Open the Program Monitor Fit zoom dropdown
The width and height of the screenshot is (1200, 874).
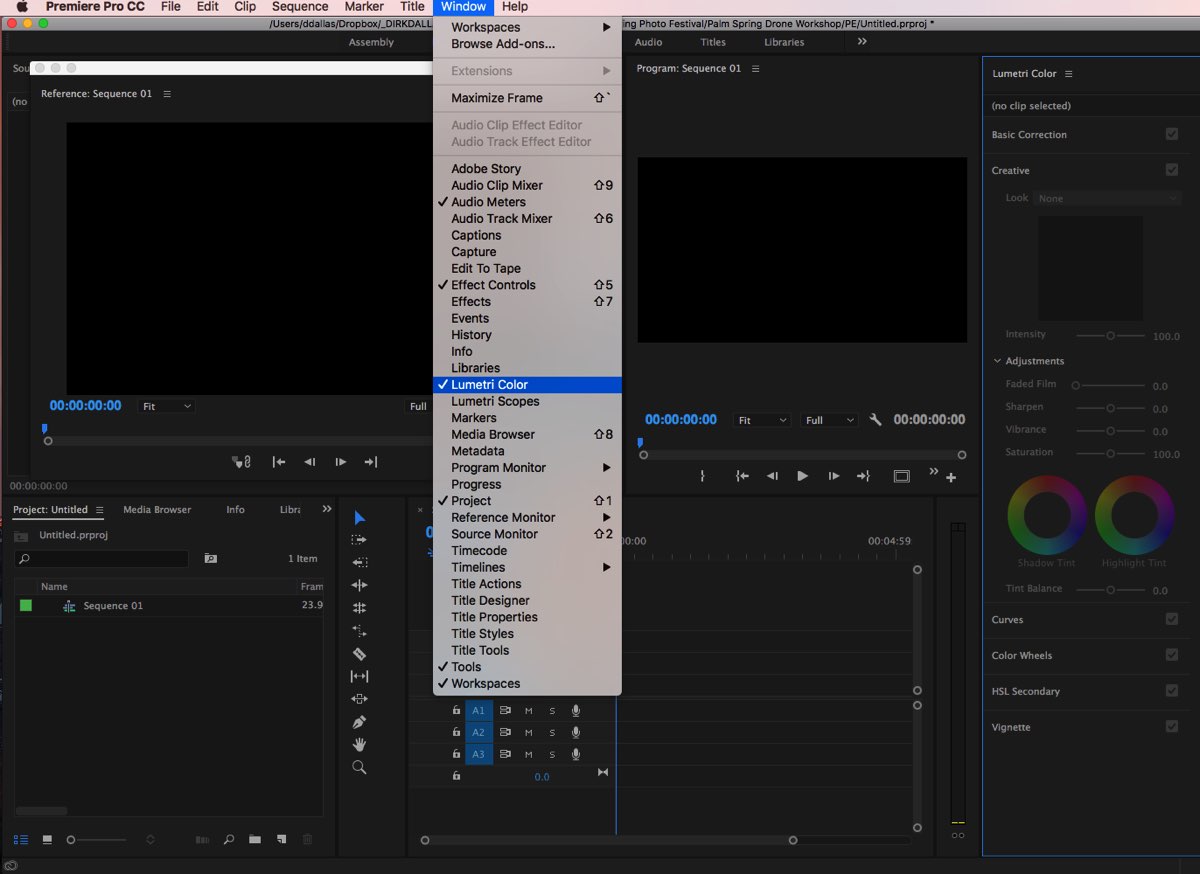coord(762,420)
